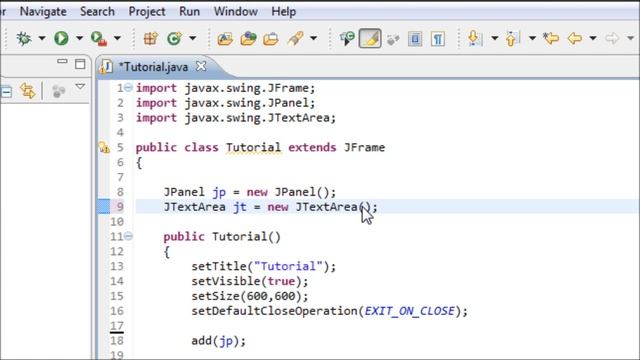Click the Next Annotation arrow icon
Screen dimensions: 640x360
pos(475,38)
